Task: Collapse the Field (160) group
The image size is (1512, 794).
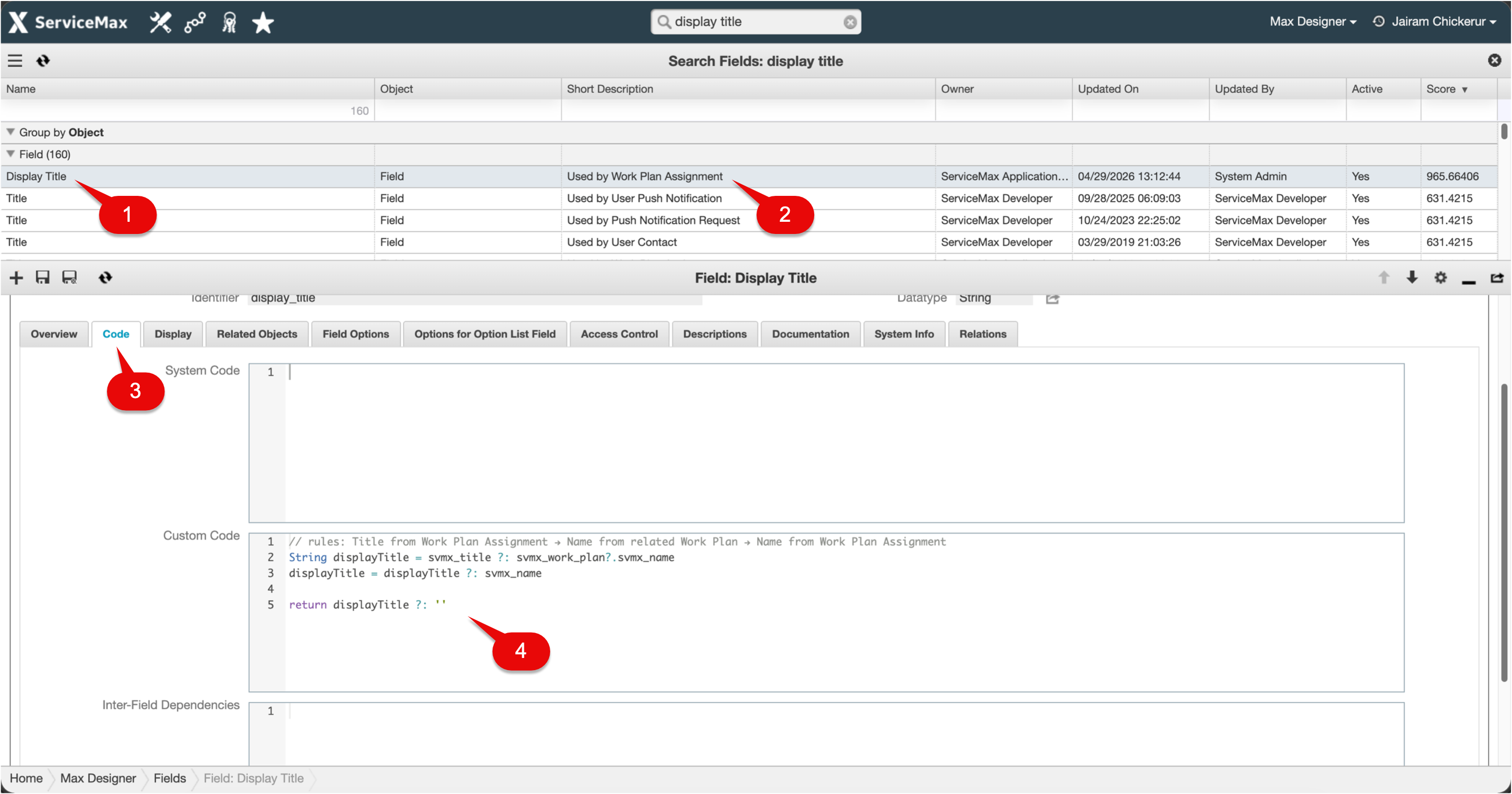Action: [11, 154]
